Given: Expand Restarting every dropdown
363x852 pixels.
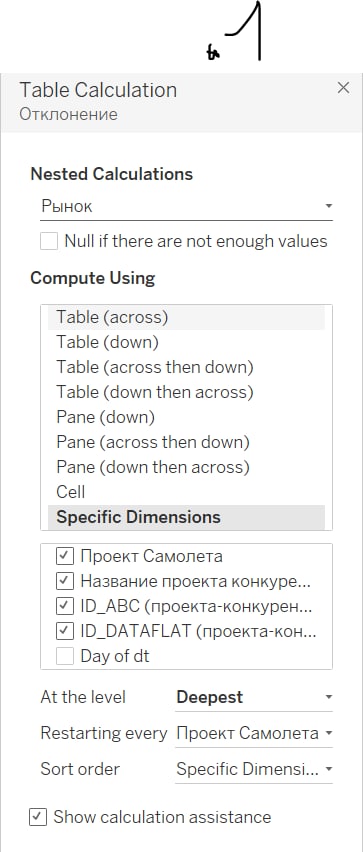Looking at the screenshot, I should click(254, 734).
